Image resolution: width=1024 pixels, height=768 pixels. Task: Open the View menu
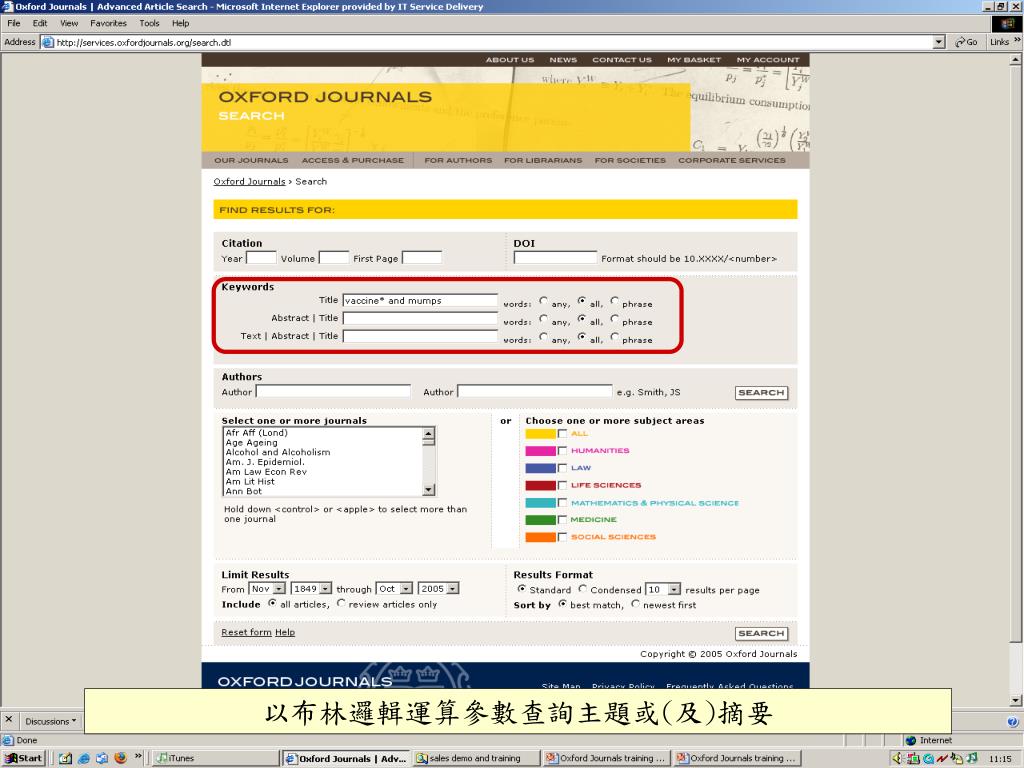tap(69, 23)
